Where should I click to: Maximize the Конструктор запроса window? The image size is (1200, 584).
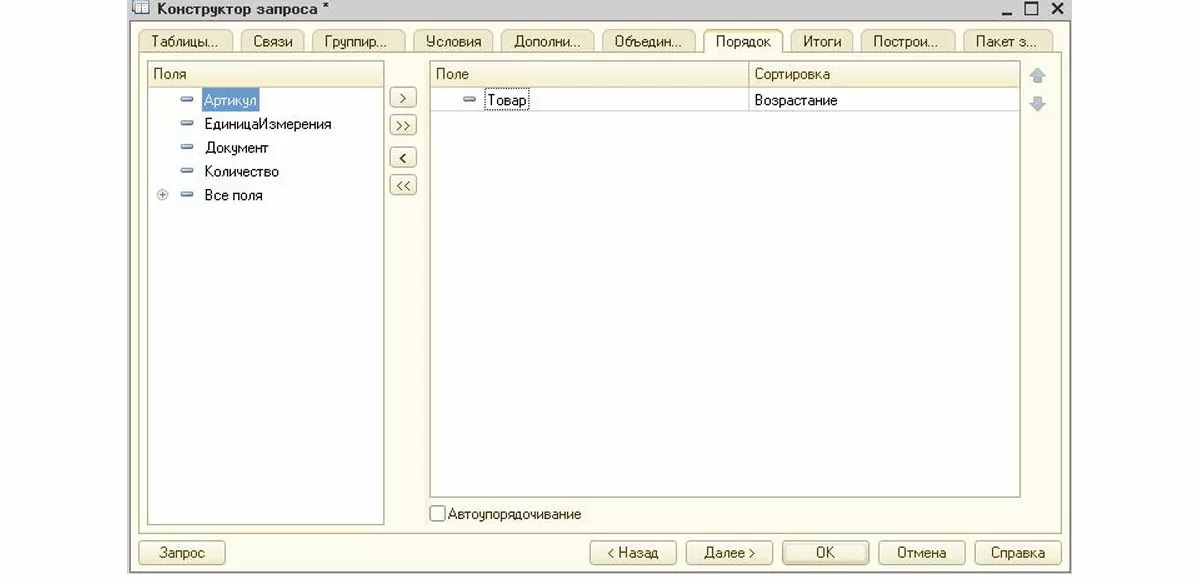[x=1031, y=9]
